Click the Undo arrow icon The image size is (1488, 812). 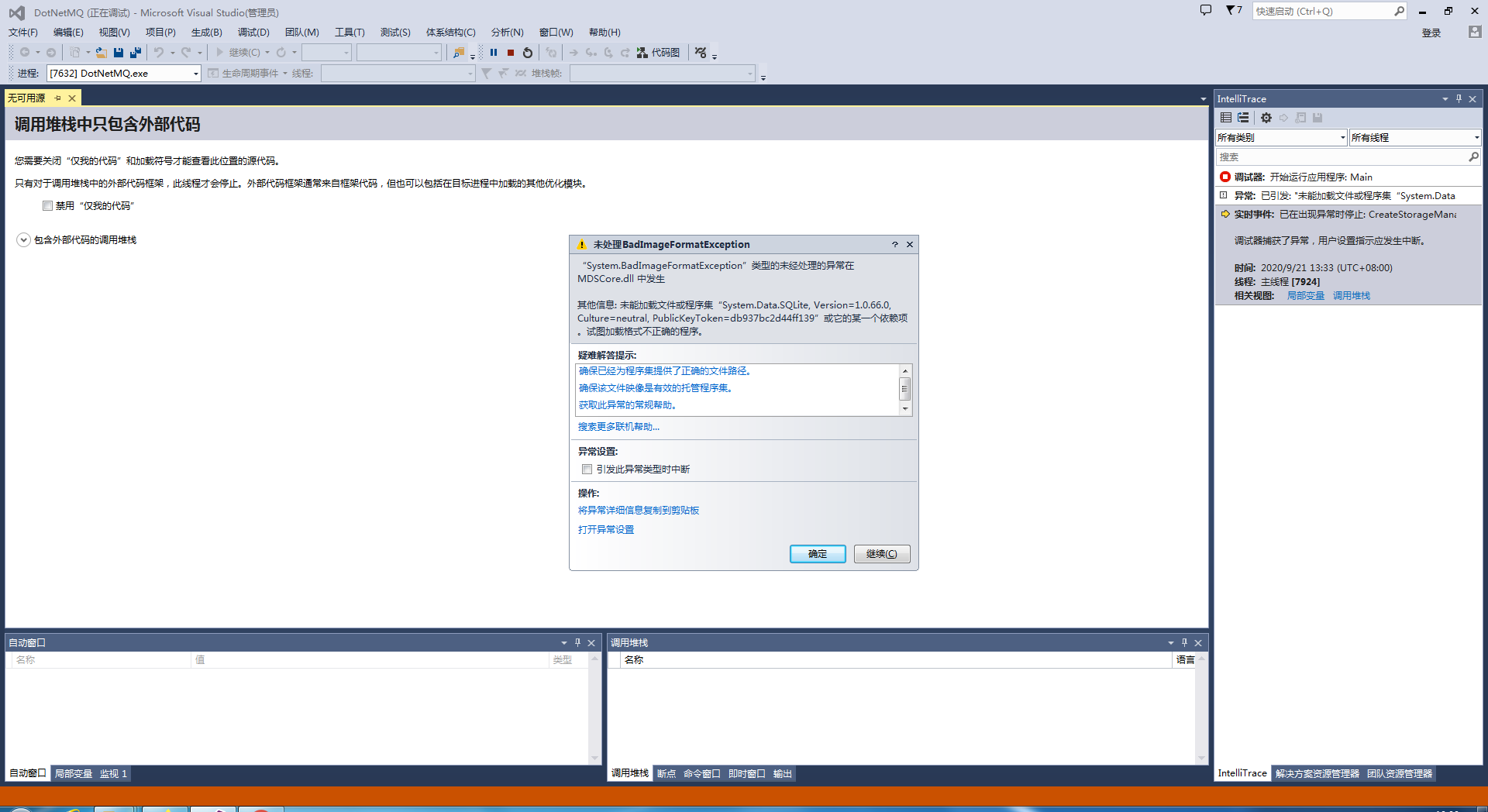click(x=158, y=53)
